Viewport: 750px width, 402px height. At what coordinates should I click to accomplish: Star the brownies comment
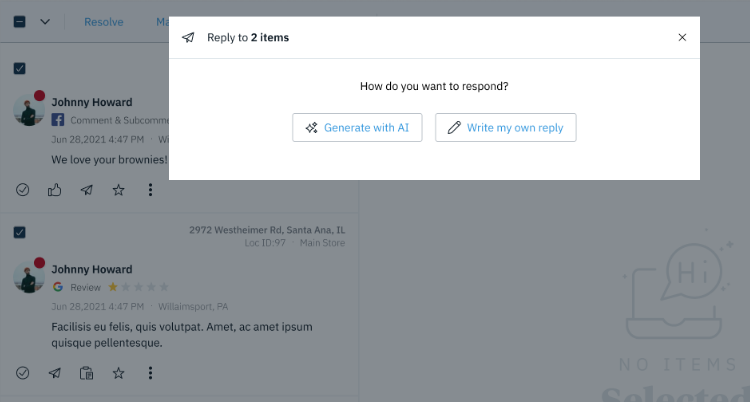click(x=119, y=190)
